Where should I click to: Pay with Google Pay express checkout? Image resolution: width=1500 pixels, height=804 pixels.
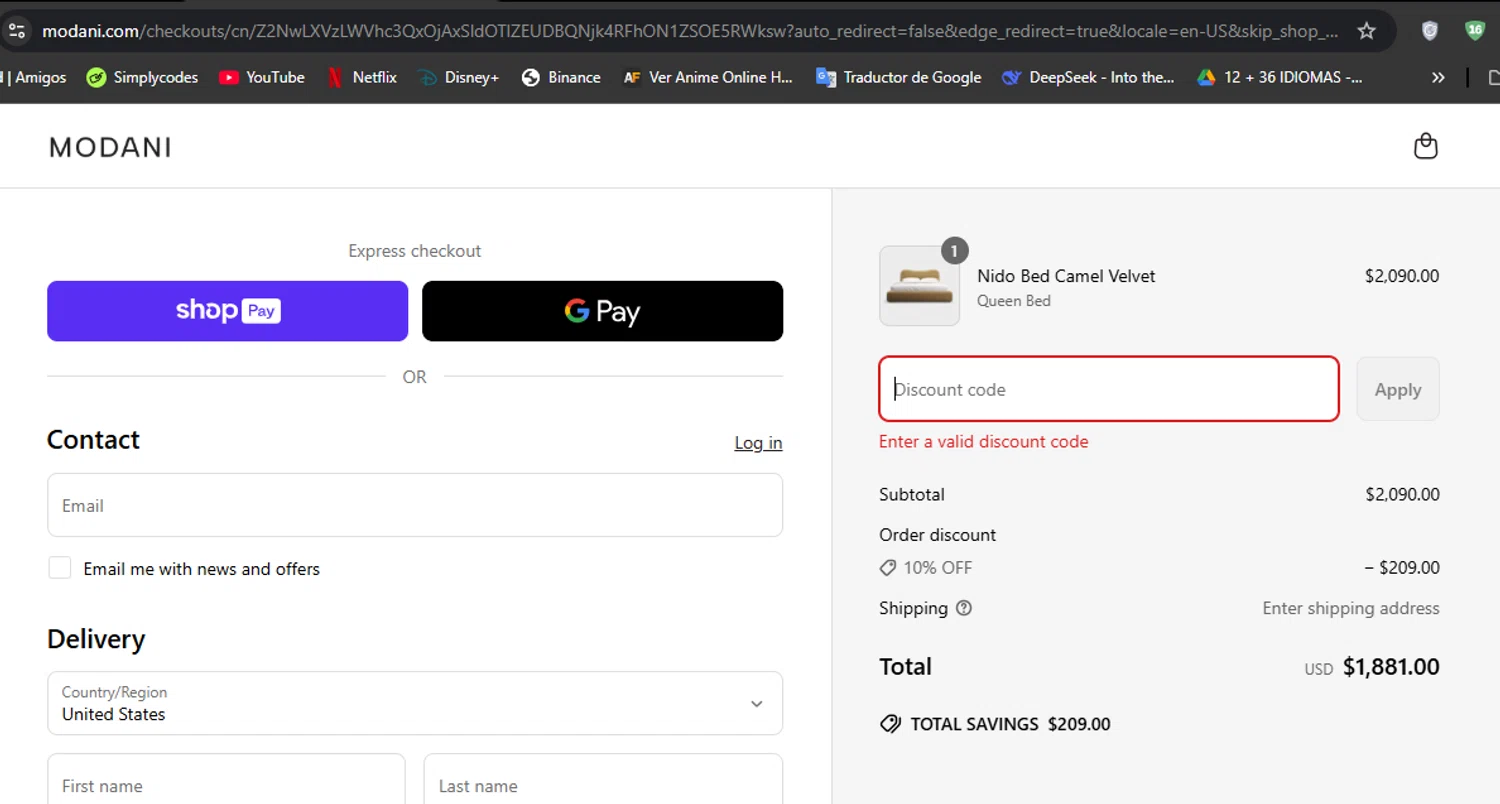(x=602, y=311)
